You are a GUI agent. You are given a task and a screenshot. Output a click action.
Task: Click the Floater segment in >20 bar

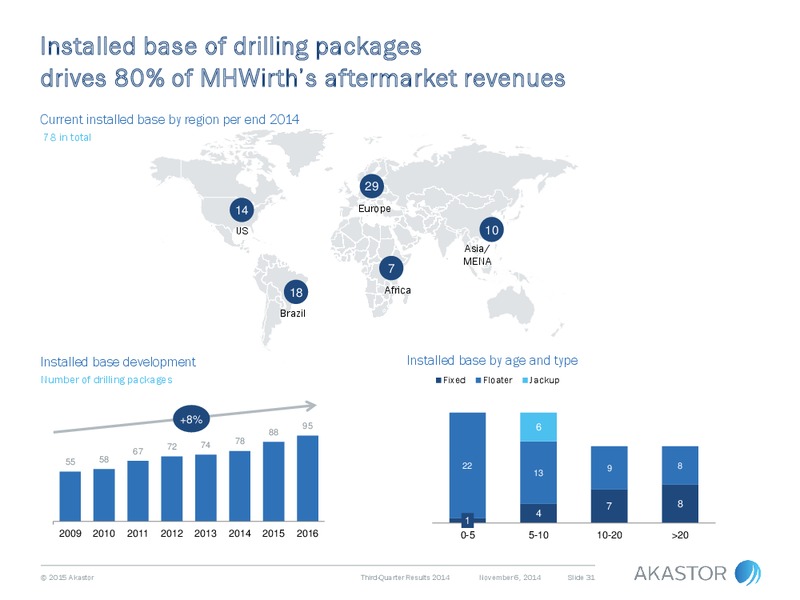[x=680, y=465]
